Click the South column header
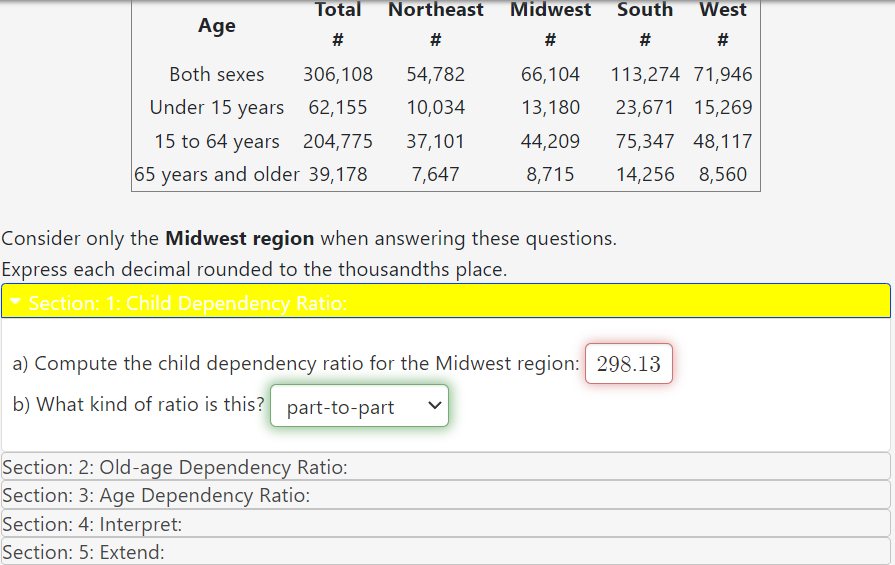895x565 pixels. [645, 10]
